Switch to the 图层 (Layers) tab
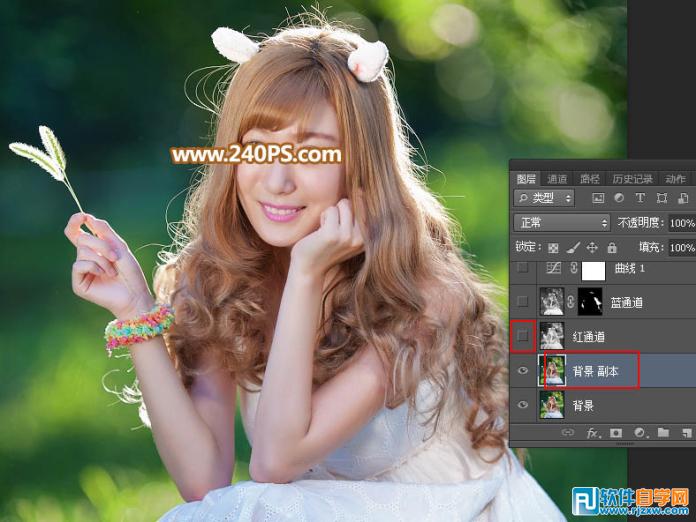696x522 pixels. pyautogui.click(x=526, y=179)
